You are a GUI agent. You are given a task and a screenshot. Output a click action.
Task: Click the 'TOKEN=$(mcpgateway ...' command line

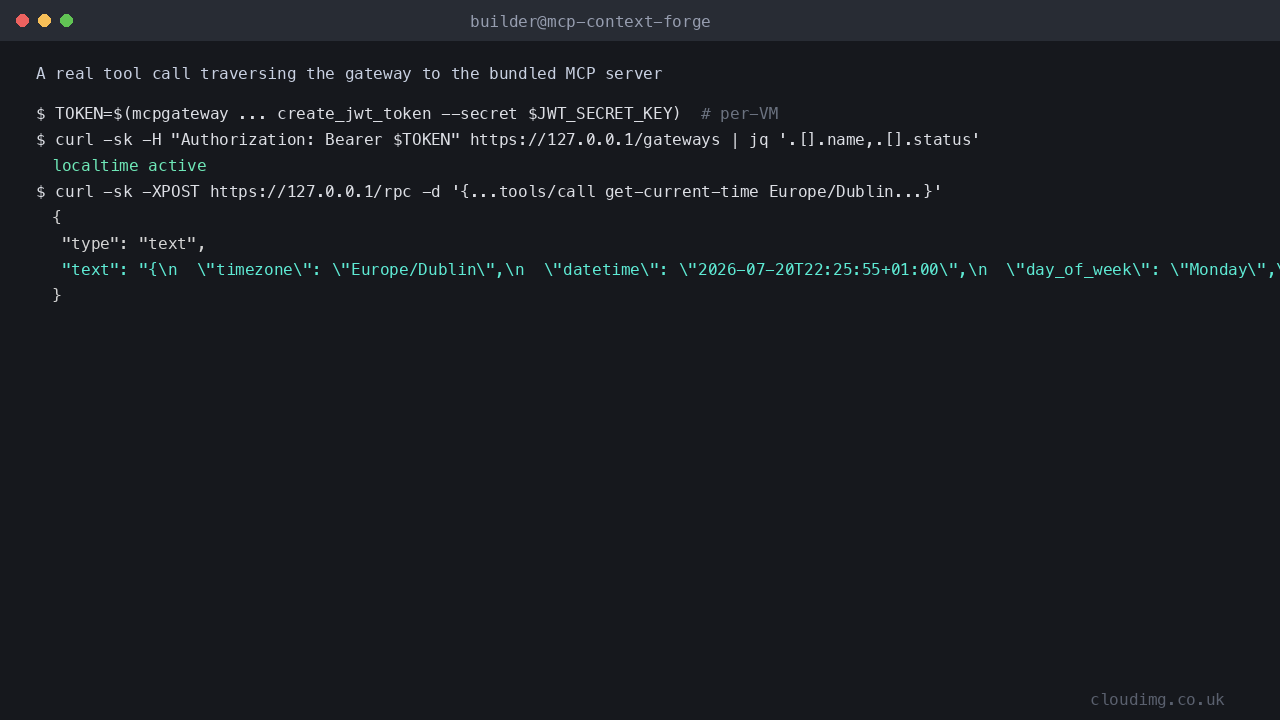tap(407, 114)
